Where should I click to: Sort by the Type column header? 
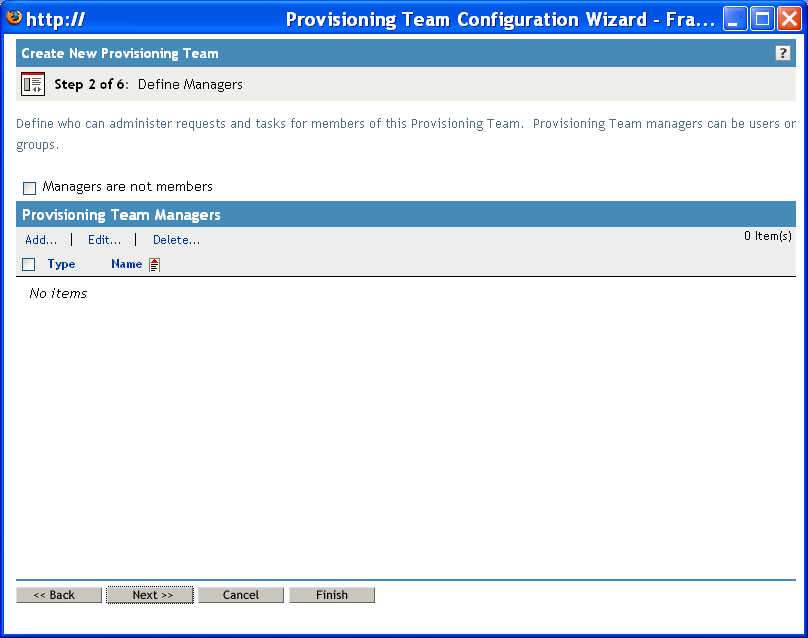[x=61, y=264]
